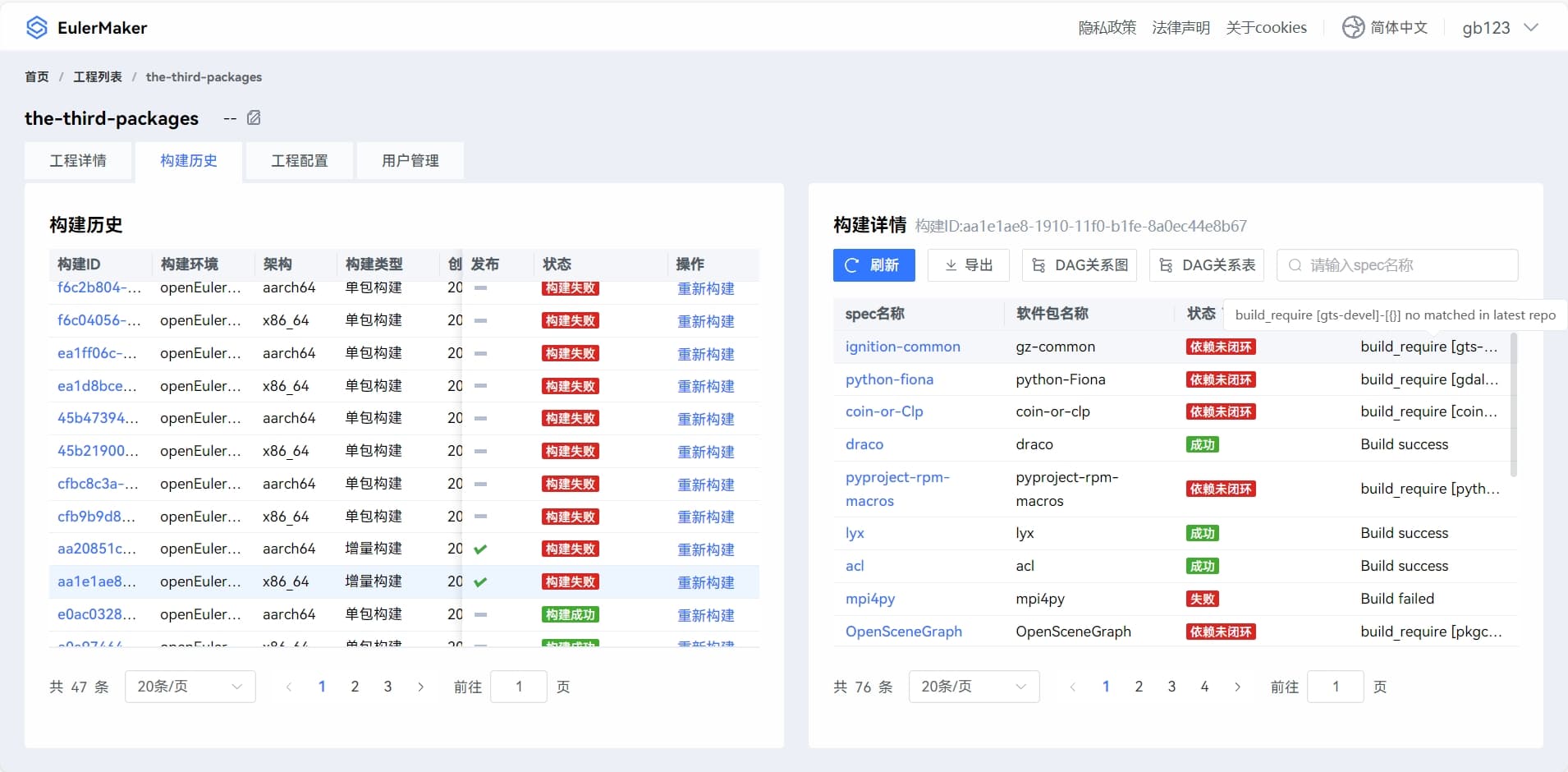Go to next page of build history
The height and width of the screenshot is (772, 1568).
point(420,687)
